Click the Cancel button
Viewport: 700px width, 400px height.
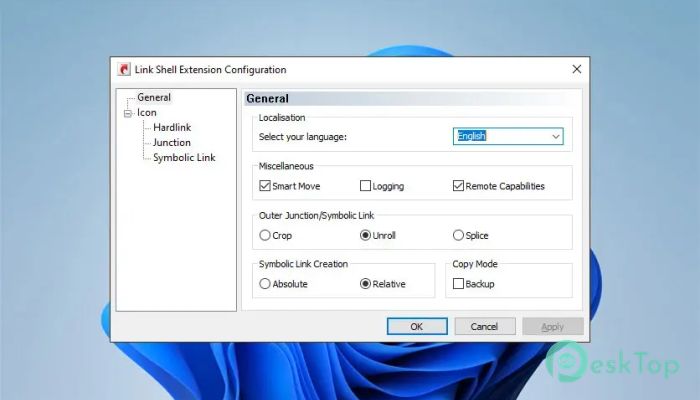pos(485,326)
